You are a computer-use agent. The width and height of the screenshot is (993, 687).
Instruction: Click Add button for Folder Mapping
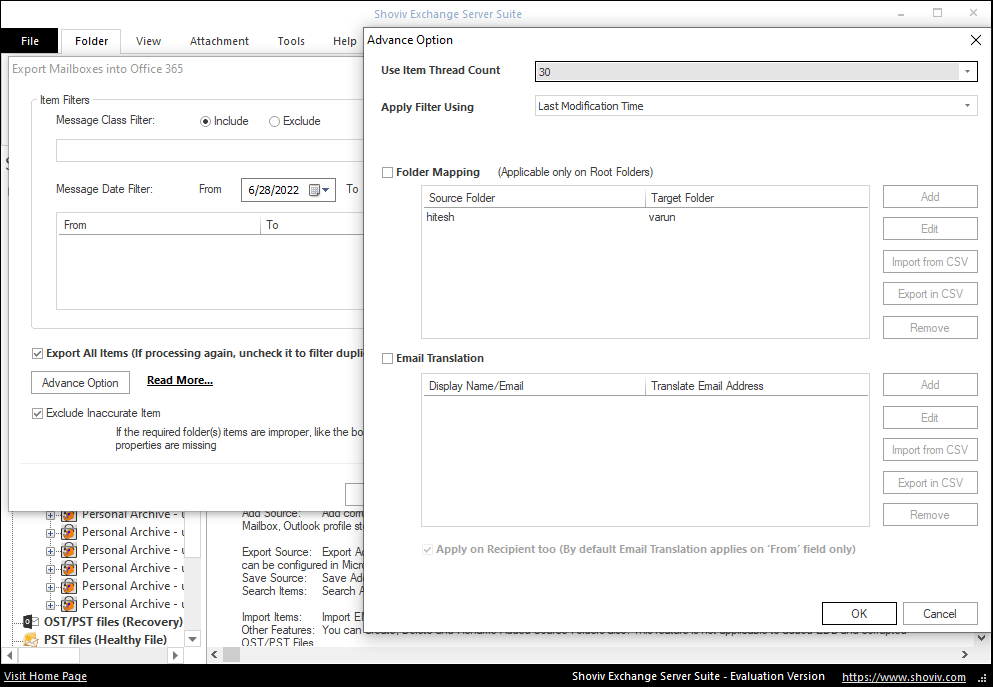[x=930, y=197]
